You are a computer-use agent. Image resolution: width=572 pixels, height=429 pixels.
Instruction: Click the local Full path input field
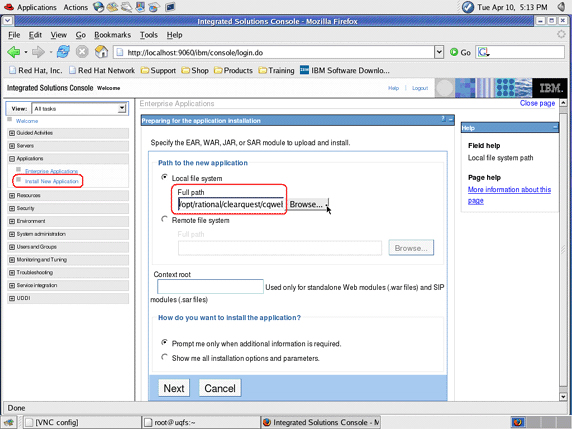231,204
